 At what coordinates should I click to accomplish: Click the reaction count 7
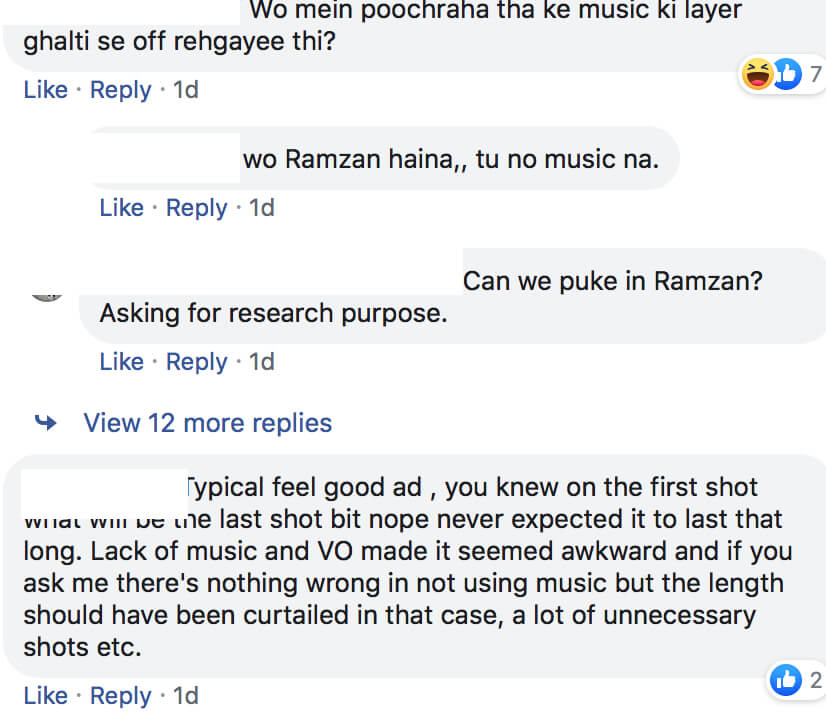(x=815, y=74)
